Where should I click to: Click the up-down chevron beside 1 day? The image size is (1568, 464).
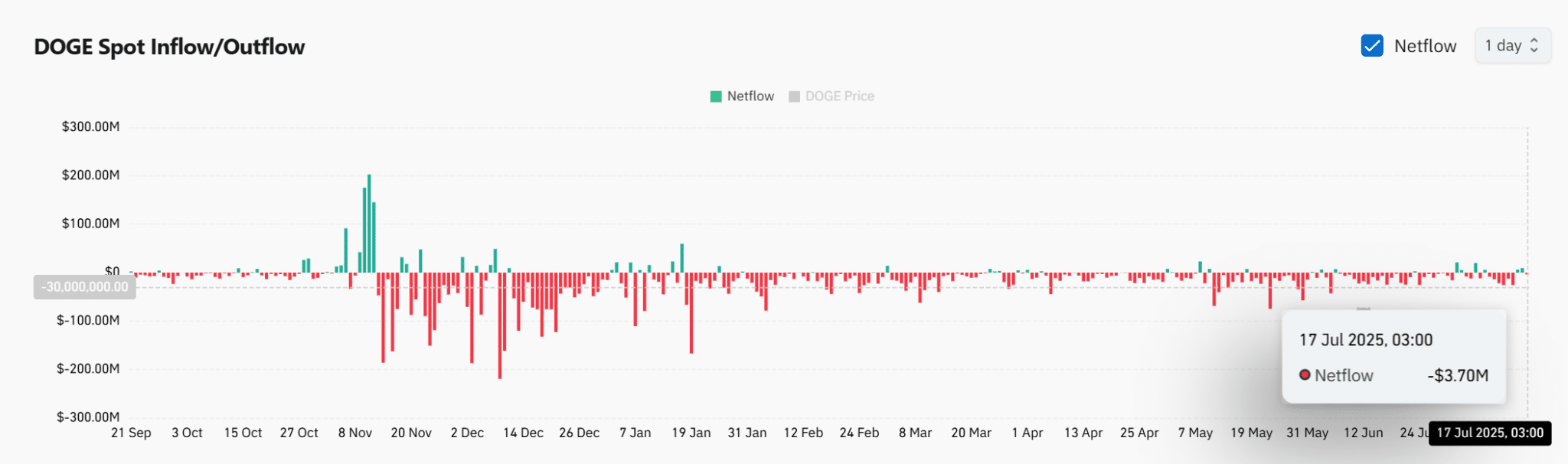1534,46
